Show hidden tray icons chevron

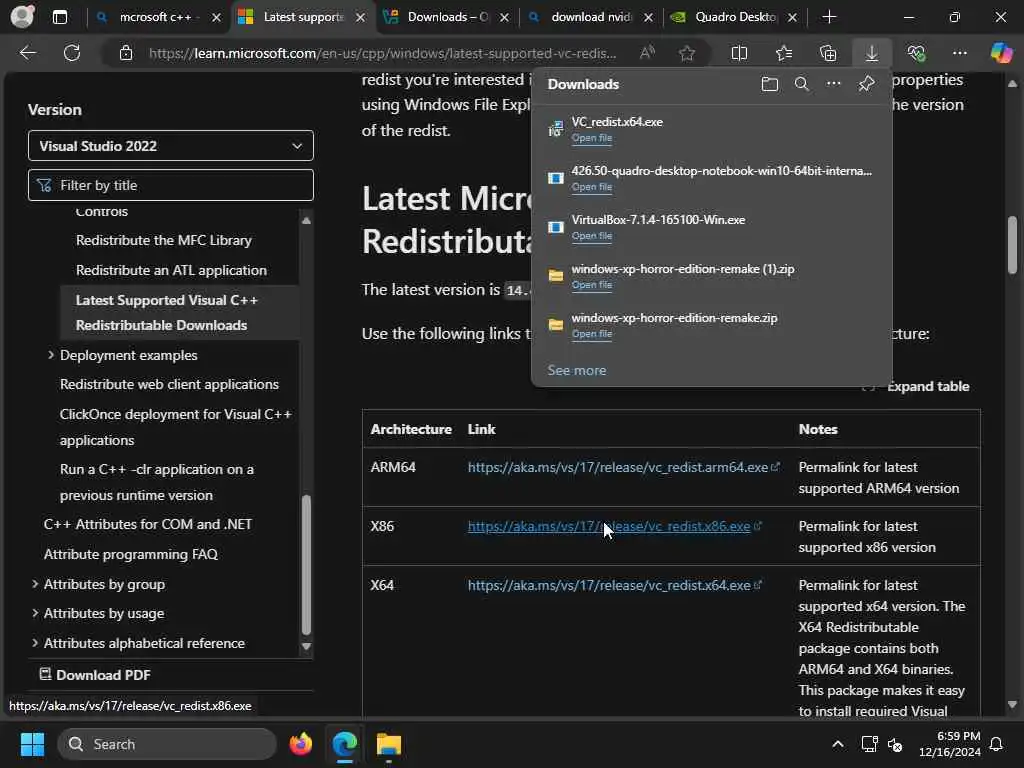[x=837, y=744]
